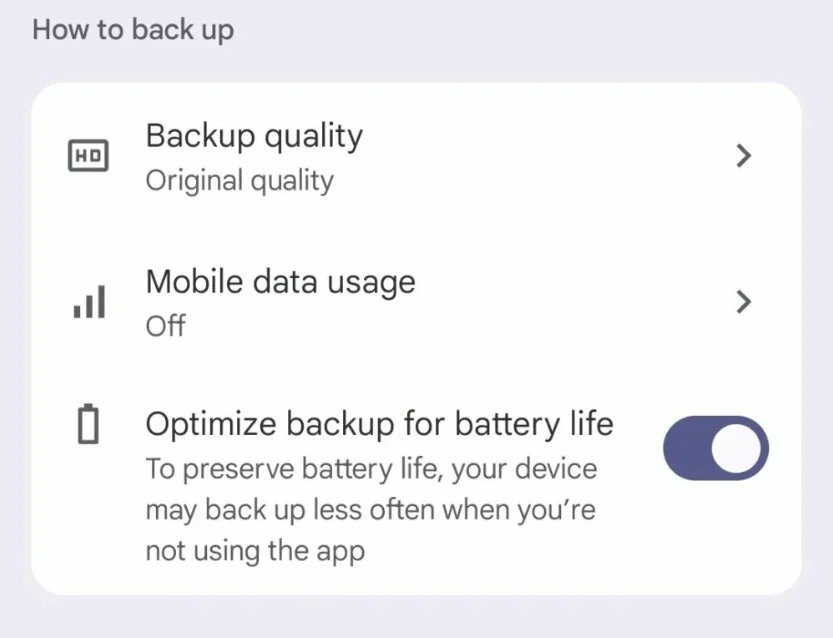
Task: Tap the 'To preserve battery life' line
Action: (x=370, y=469)
